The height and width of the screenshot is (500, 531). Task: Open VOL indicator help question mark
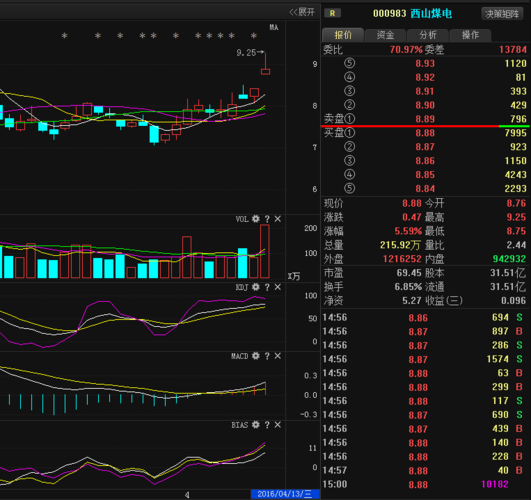click(x=267, y=219)
